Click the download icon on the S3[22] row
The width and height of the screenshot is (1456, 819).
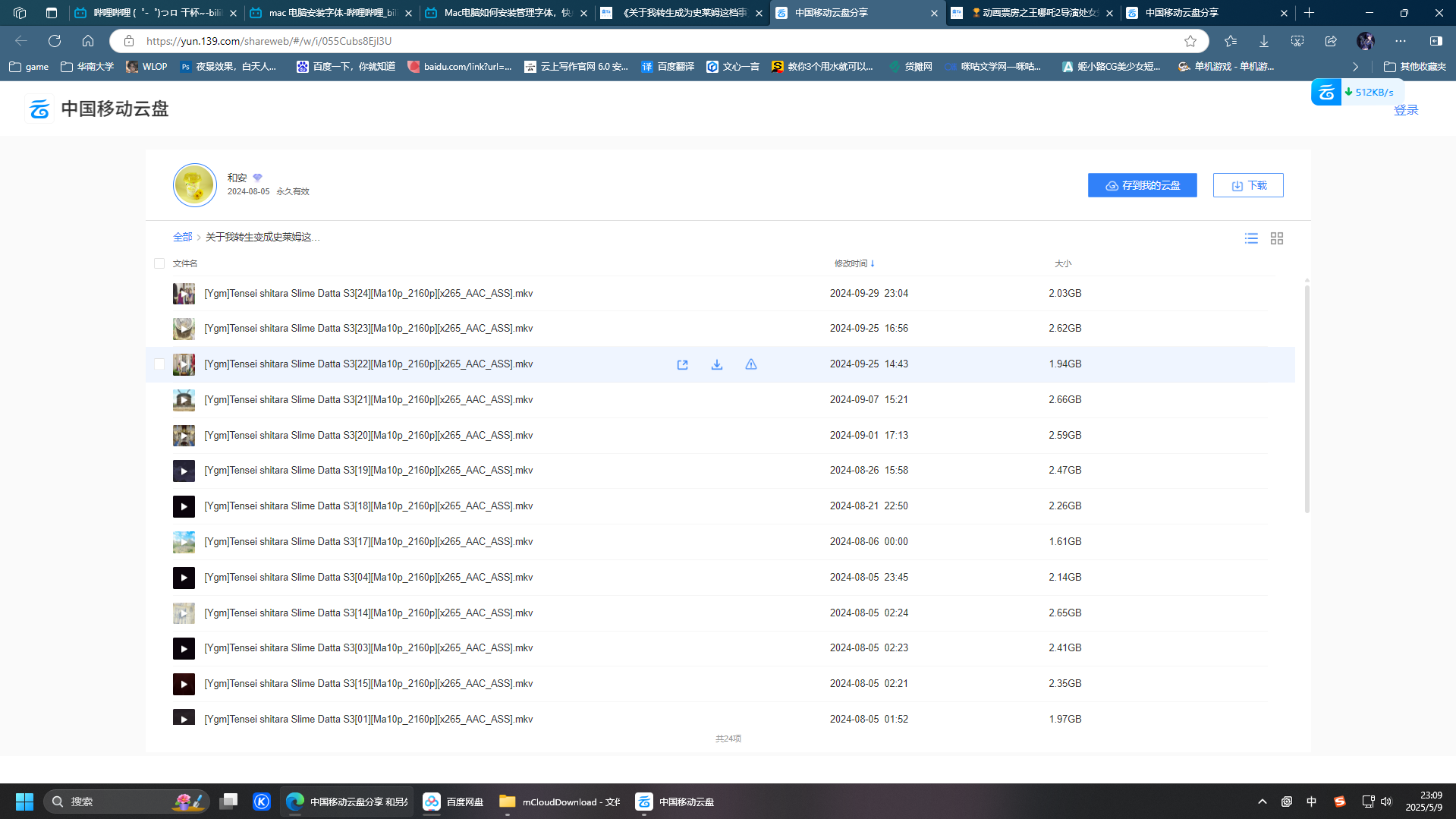click(x=716, y=365)
